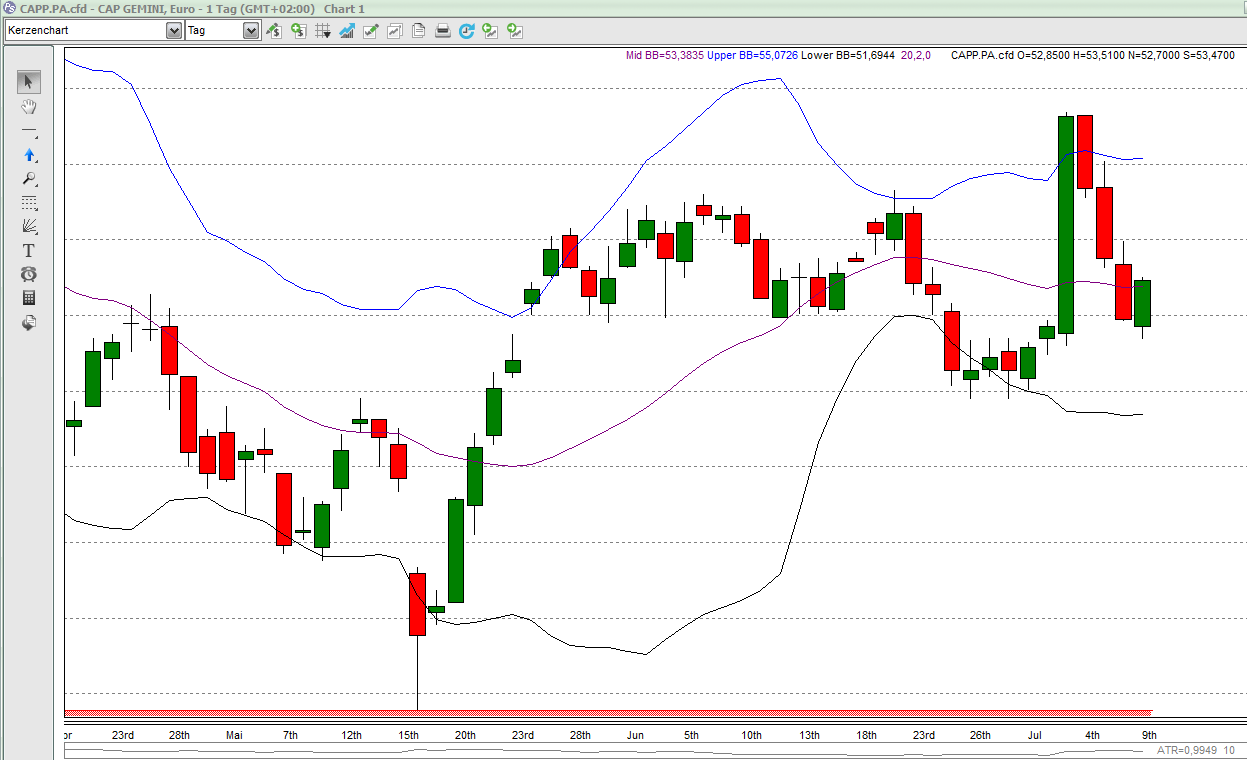Viewport: 1247px width, 760px height.
Task: Click the 9th date axis label
Action: [x=1149, y=736]
